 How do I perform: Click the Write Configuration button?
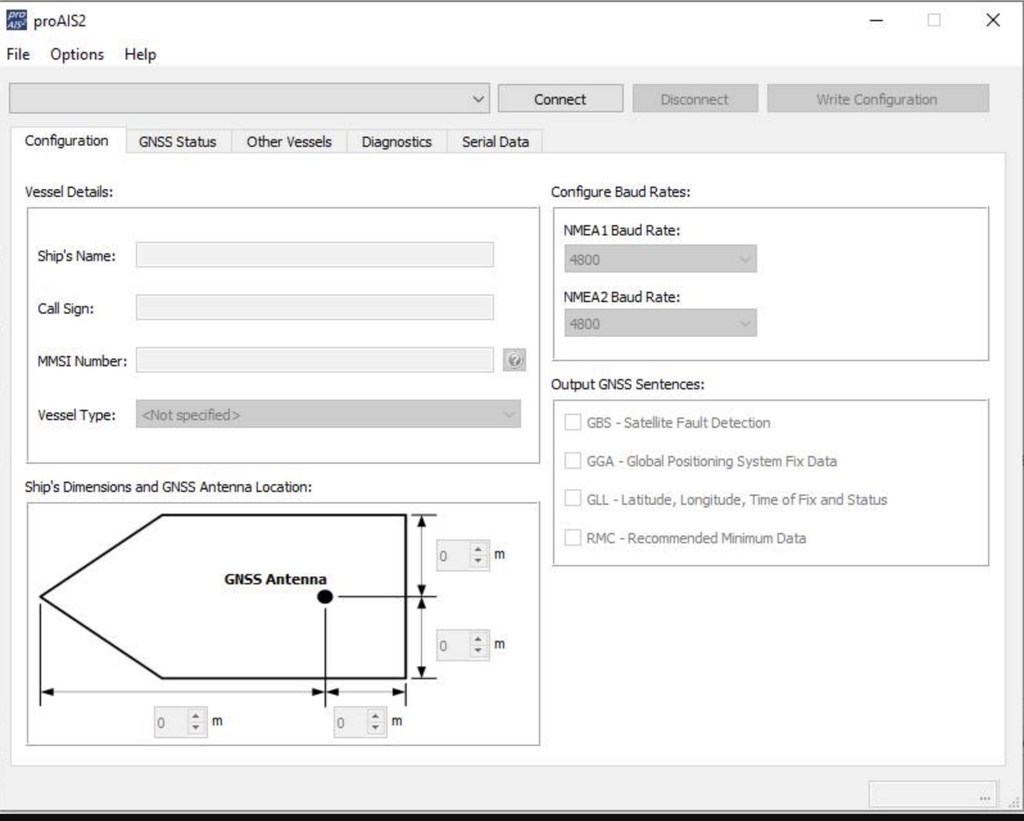(x=878, y=99)
